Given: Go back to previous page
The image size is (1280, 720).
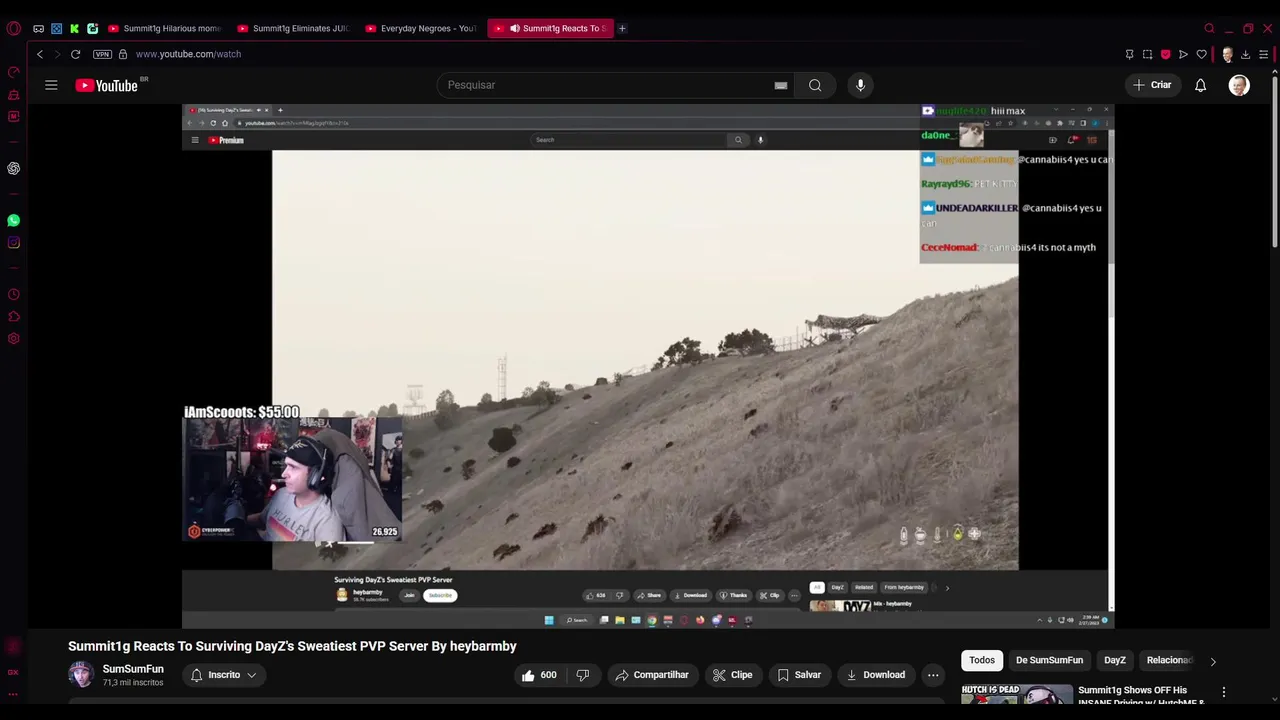Looking at the screenshot, I should pyautogui.click(x=40, y=54).
